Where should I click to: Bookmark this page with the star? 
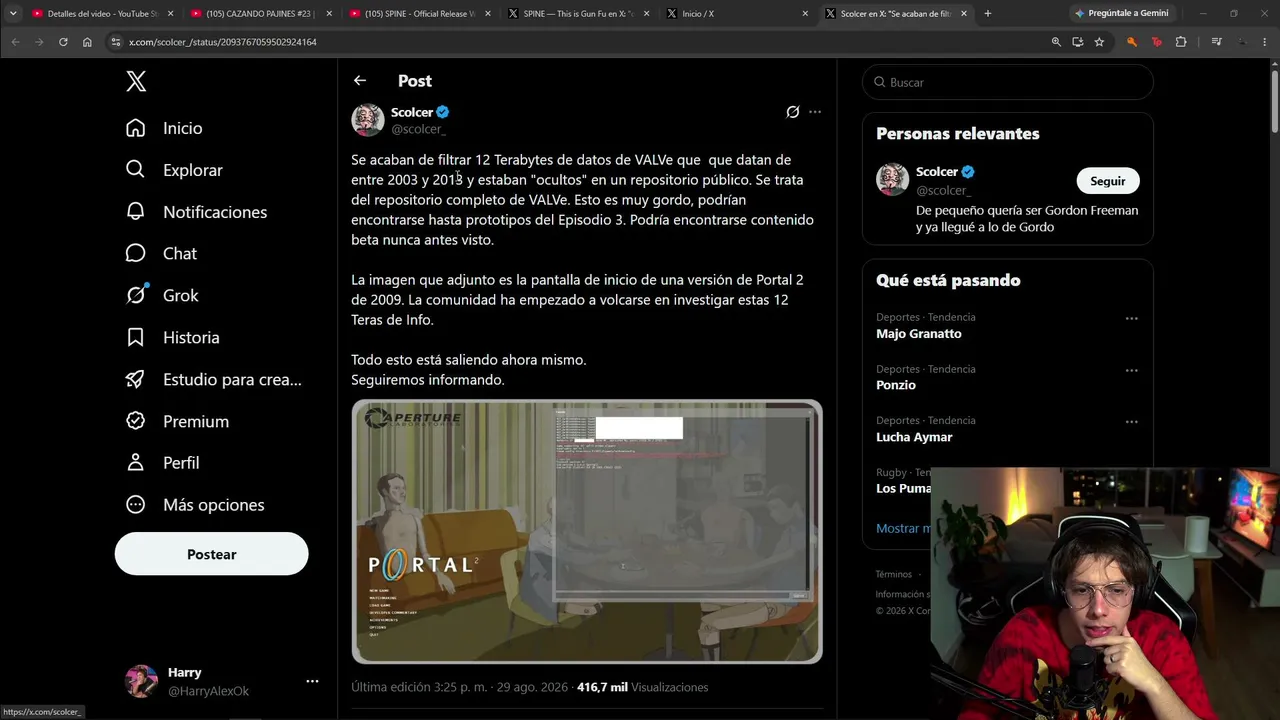pyautogui.click(x=1099, y=42)
